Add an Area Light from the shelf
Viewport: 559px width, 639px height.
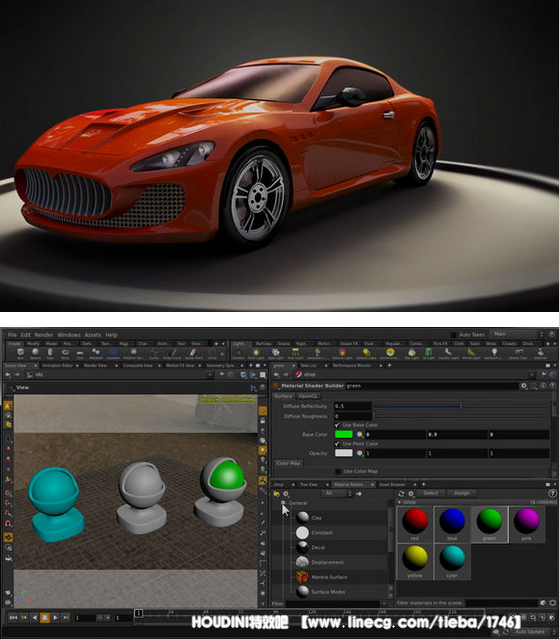(295, 353)
